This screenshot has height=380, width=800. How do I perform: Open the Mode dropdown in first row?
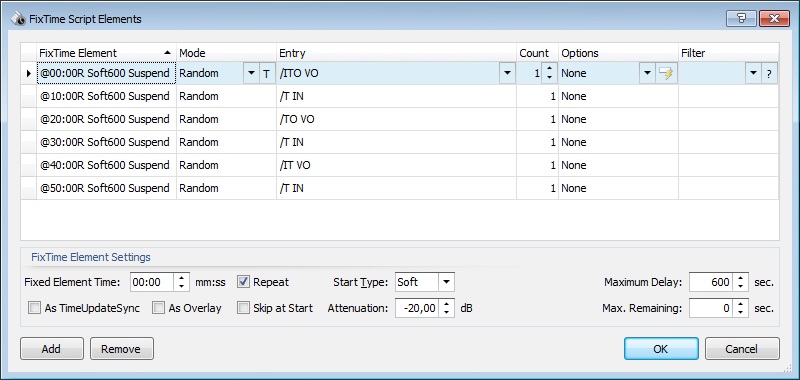(x=251, y=73)
